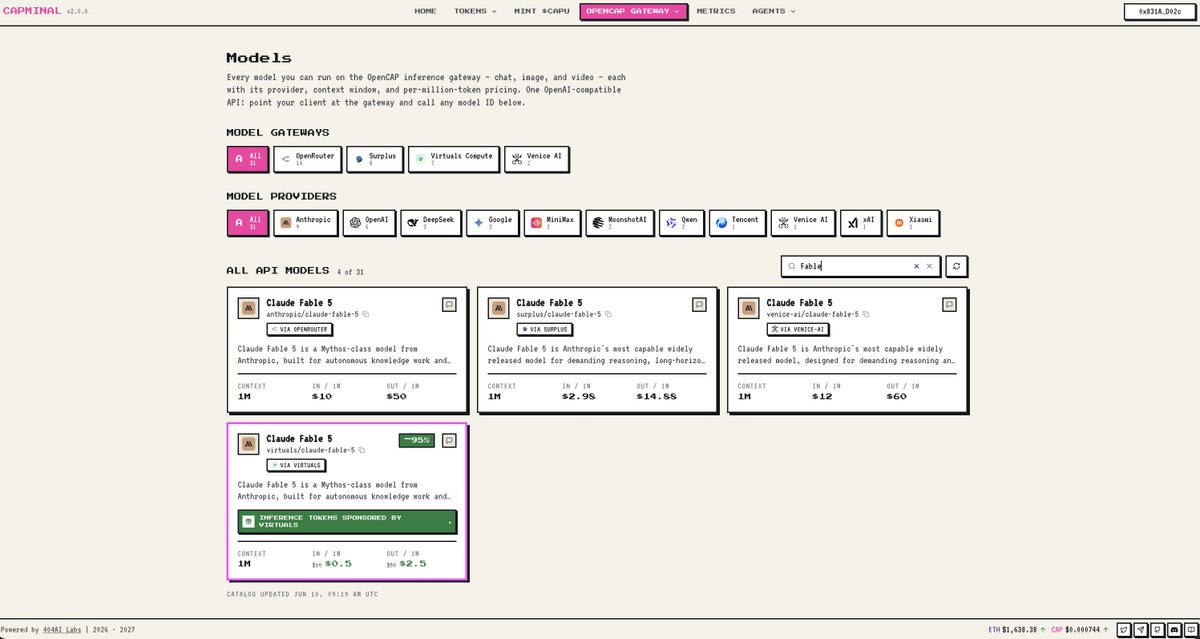Filter providers by Google
The image size is (1200, 639).
tap(493, 223)
